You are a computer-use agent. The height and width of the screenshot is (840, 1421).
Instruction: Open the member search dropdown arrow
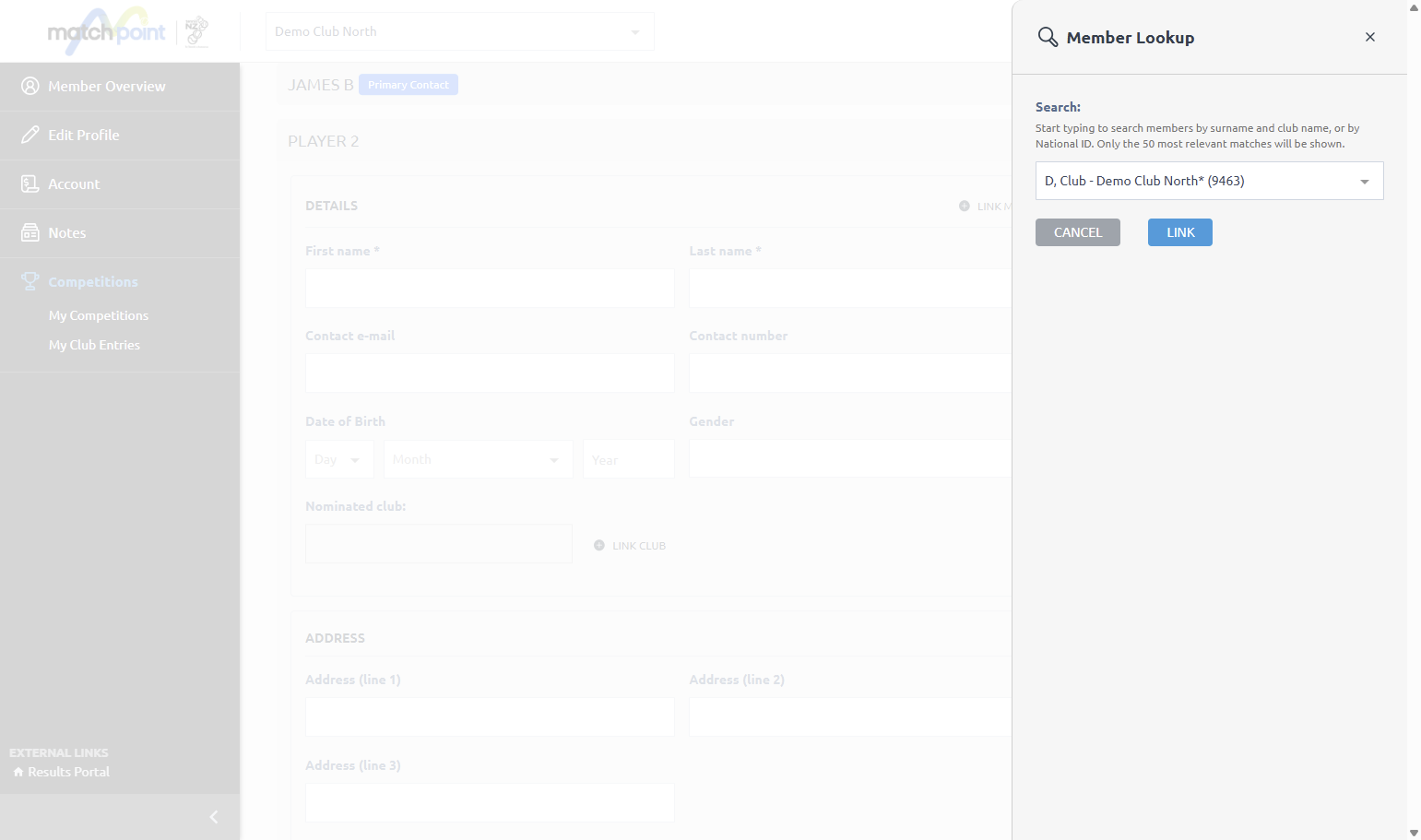pyautogui.click(x=1365, y=182)
